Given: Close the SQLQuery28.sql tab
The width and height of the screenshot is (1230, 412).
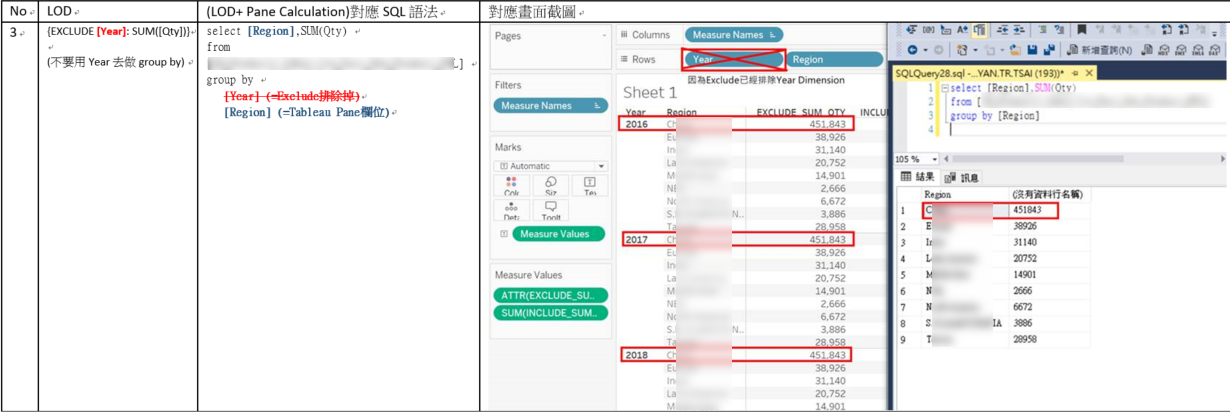Looking at the screenshot, I should click(x=1088, y=73).
